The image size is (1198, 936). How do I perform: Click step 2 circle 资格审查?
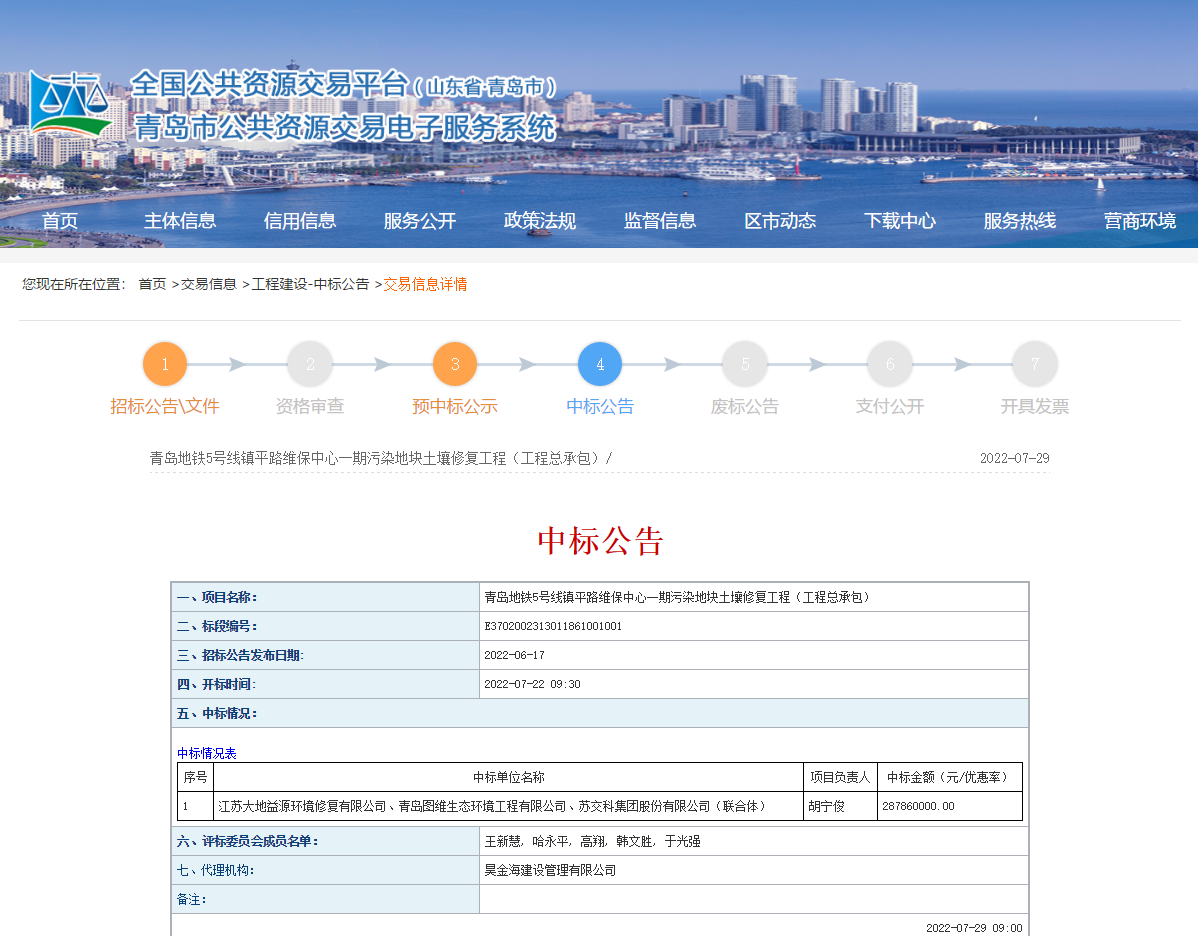pyautogui.click(x=310, y=365)
